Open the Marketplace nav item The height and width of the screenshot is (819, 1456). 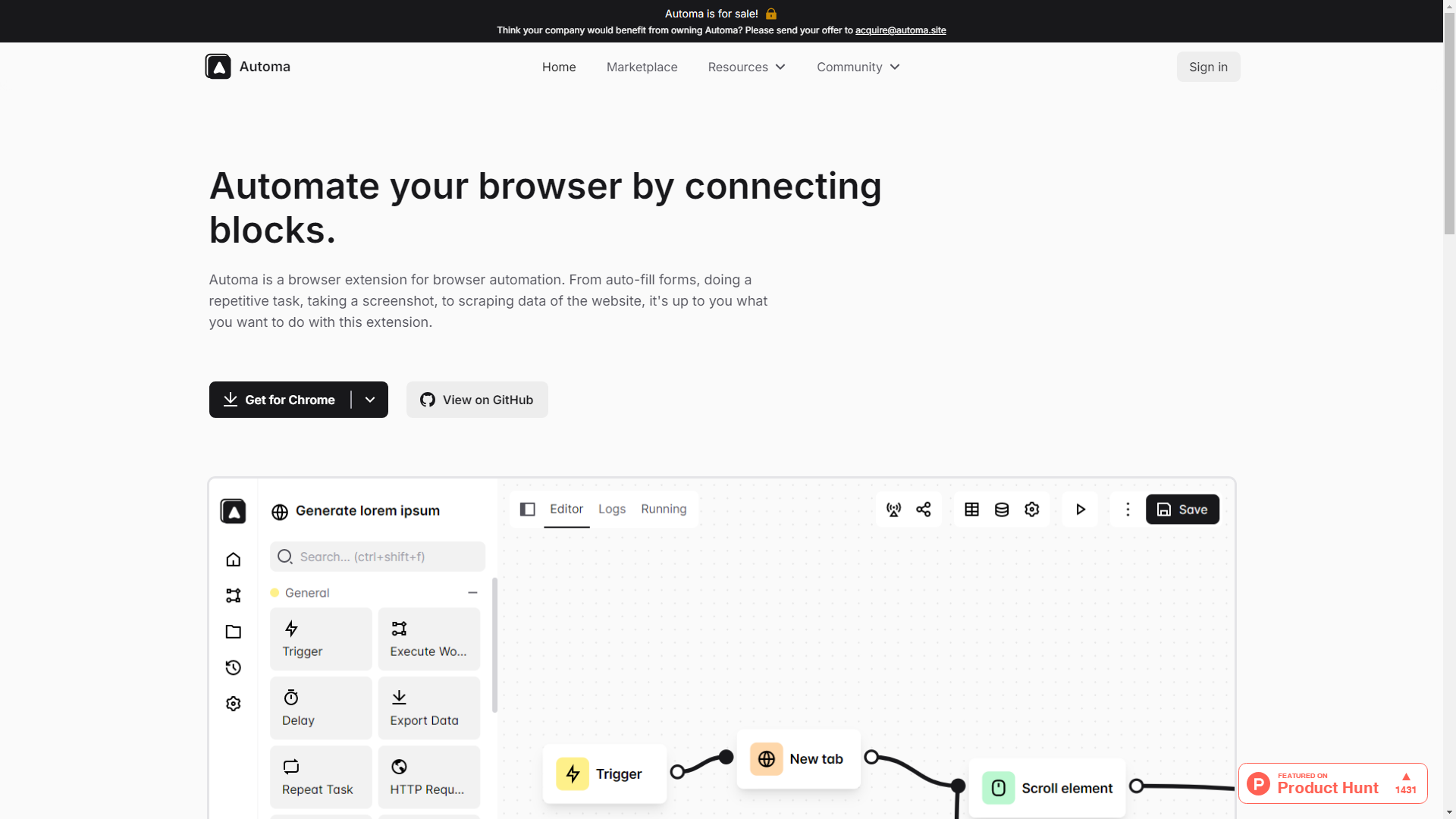[642, 67]
